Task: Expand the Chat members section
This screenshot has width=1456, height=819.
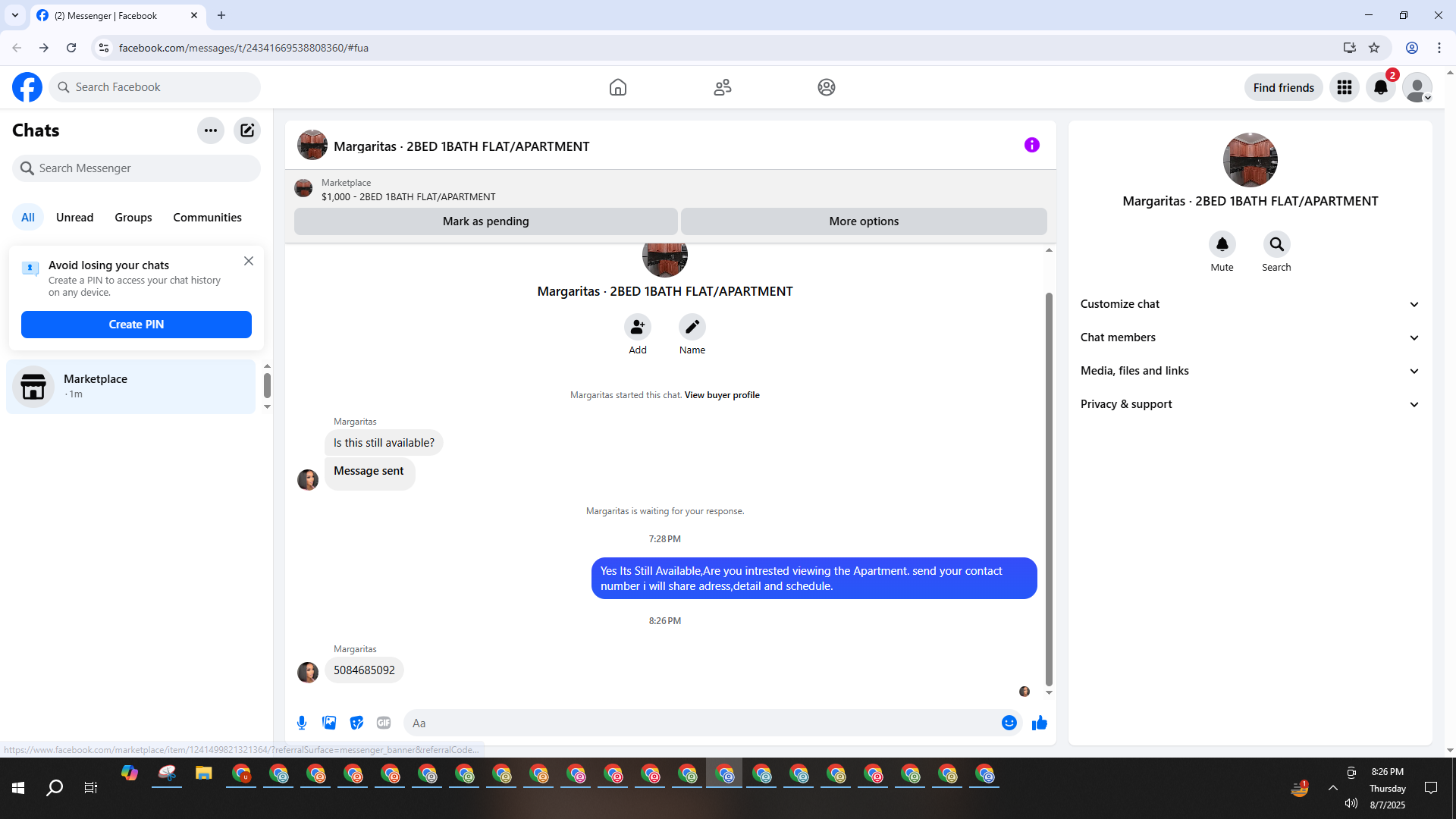Action: (x=1250, y=337)
